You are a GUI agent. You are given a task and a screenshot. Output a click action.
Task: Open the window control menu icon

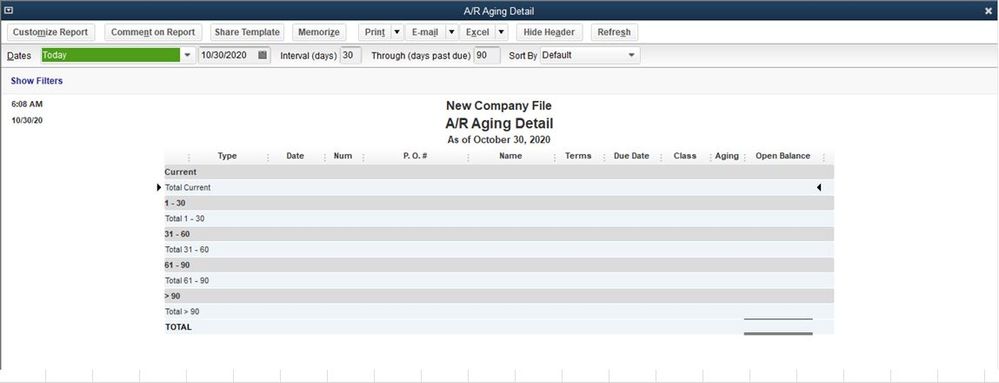click(x=9, y=11)
